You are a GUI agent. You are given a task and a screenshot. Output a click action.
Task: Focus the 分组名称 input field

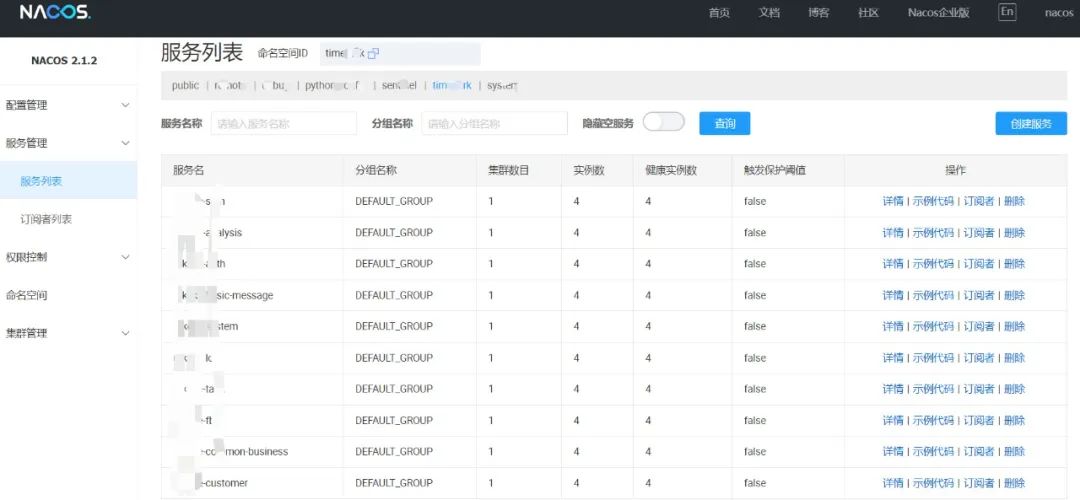tap(495, 123)
